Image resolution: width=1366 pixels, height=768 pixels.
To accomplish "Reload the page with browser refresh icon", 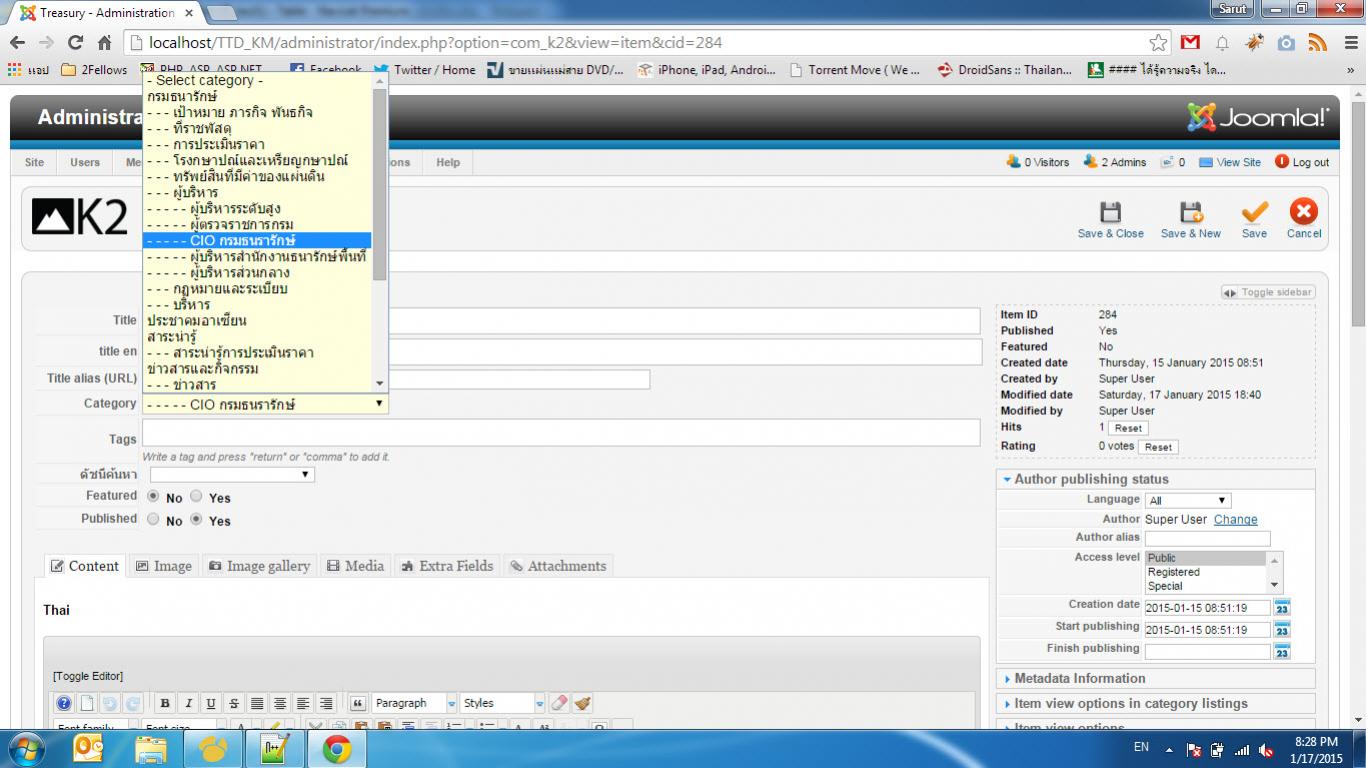I will pyautogui.click(x=75, y=43).
